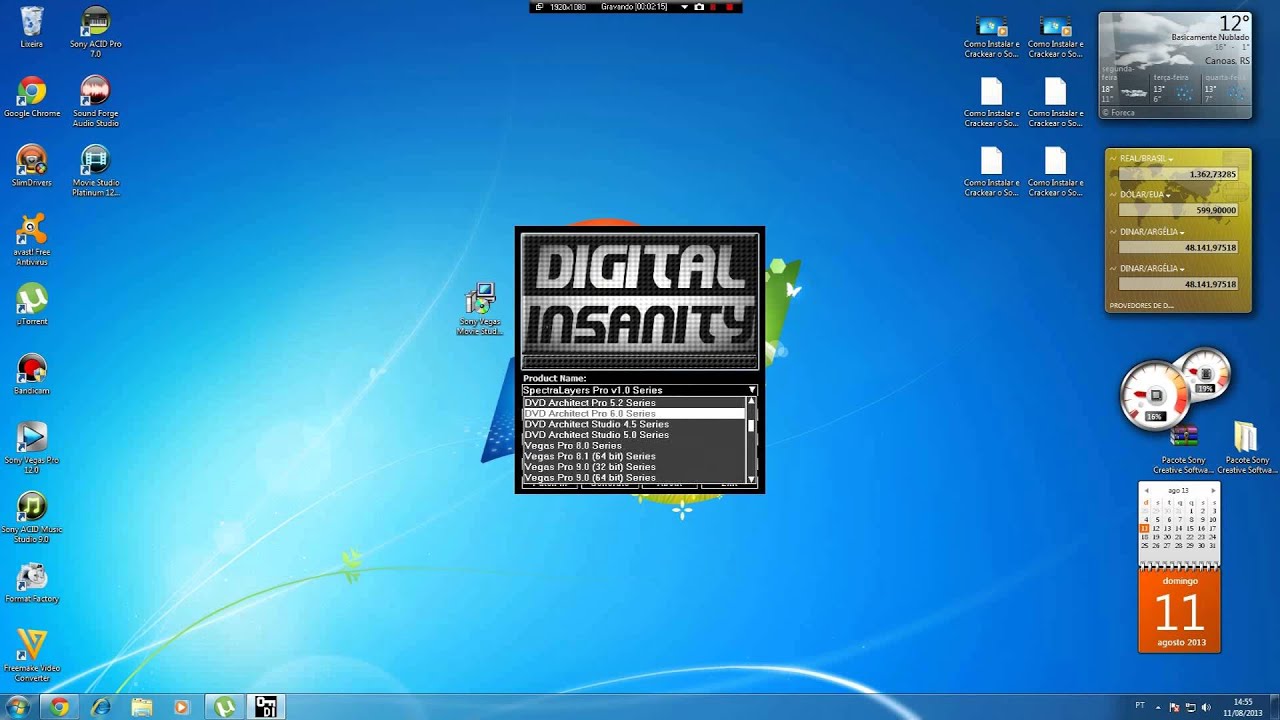The image size is (1280, 720).
Task: Choose Vegas Pro 8.1 (64 bit) Series
Action: coord(634,456)
